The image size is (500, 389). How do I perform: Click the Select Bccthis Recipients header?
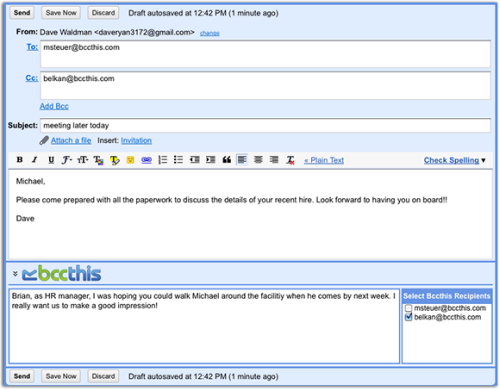click(x=447, y=296)
